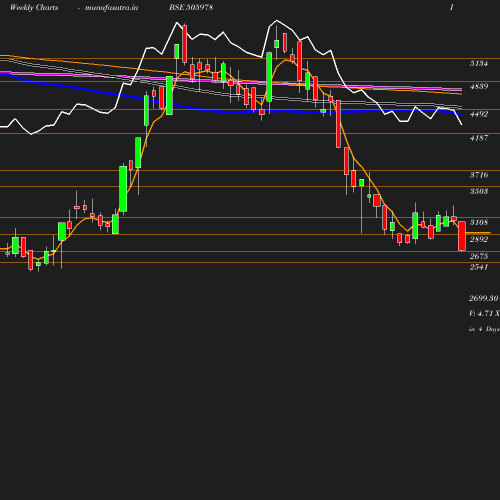This screenshot has width=500, height=500.
Task: Click the 2892 price level label
Action: pos(479,239)
